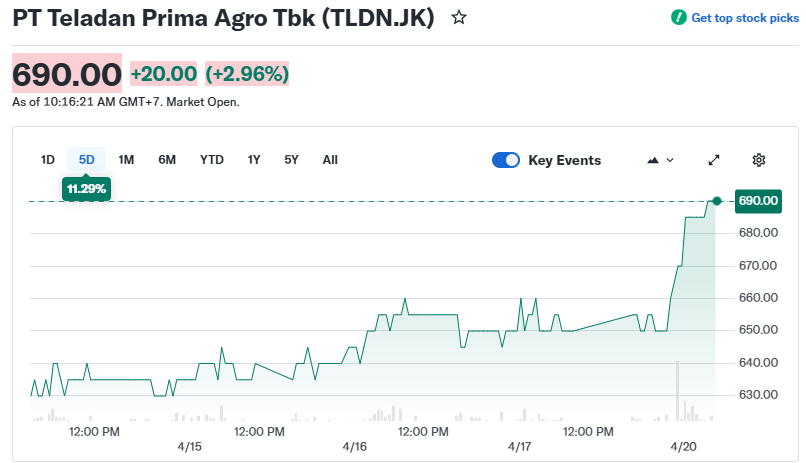Add TLDN.JK to watchlist with star icon
Image resolution: width=806 pixels, height=463 pixels.
459,18
